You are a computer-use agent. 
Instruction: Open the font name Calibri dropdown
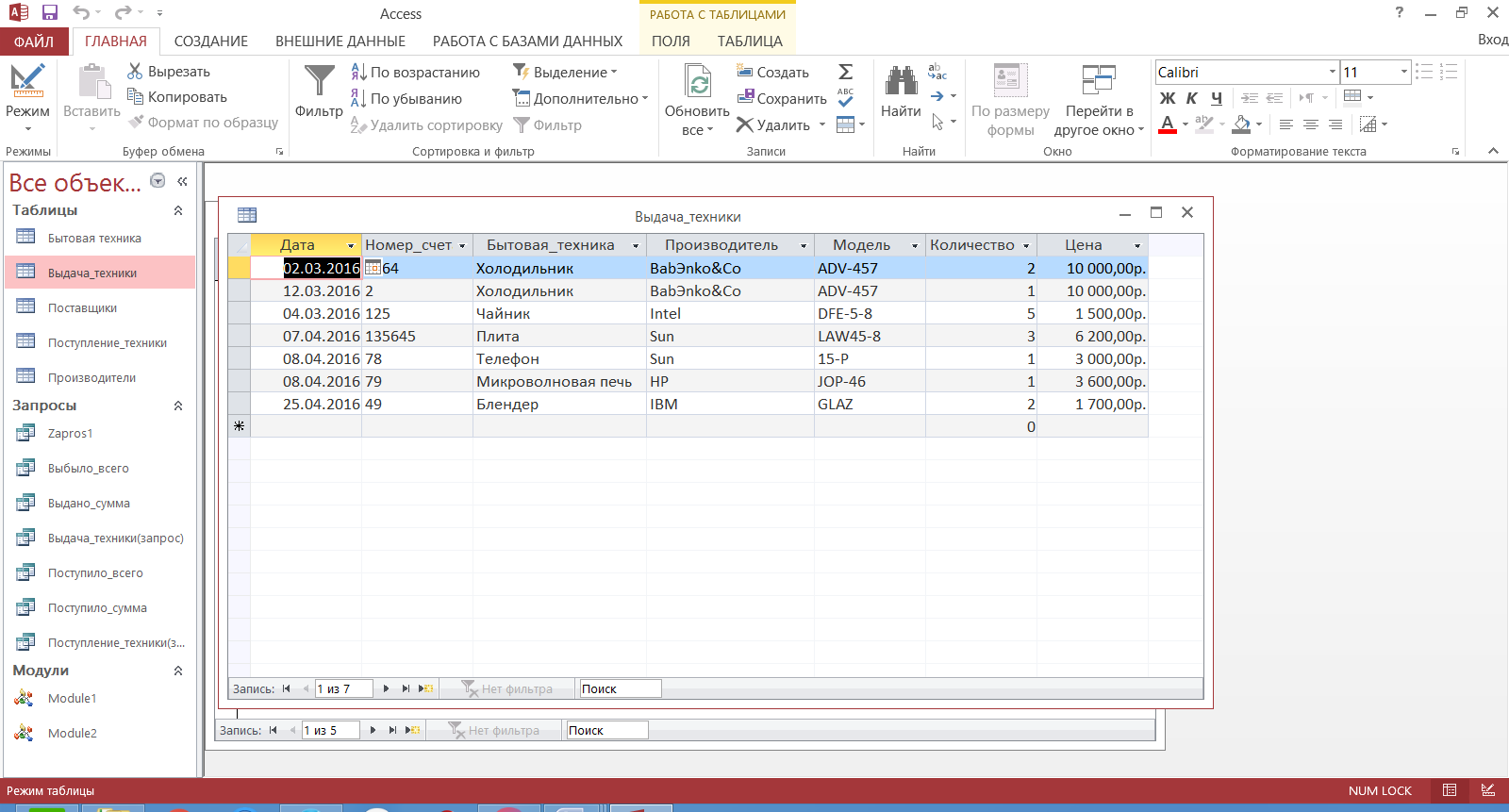coord(1333,72)
